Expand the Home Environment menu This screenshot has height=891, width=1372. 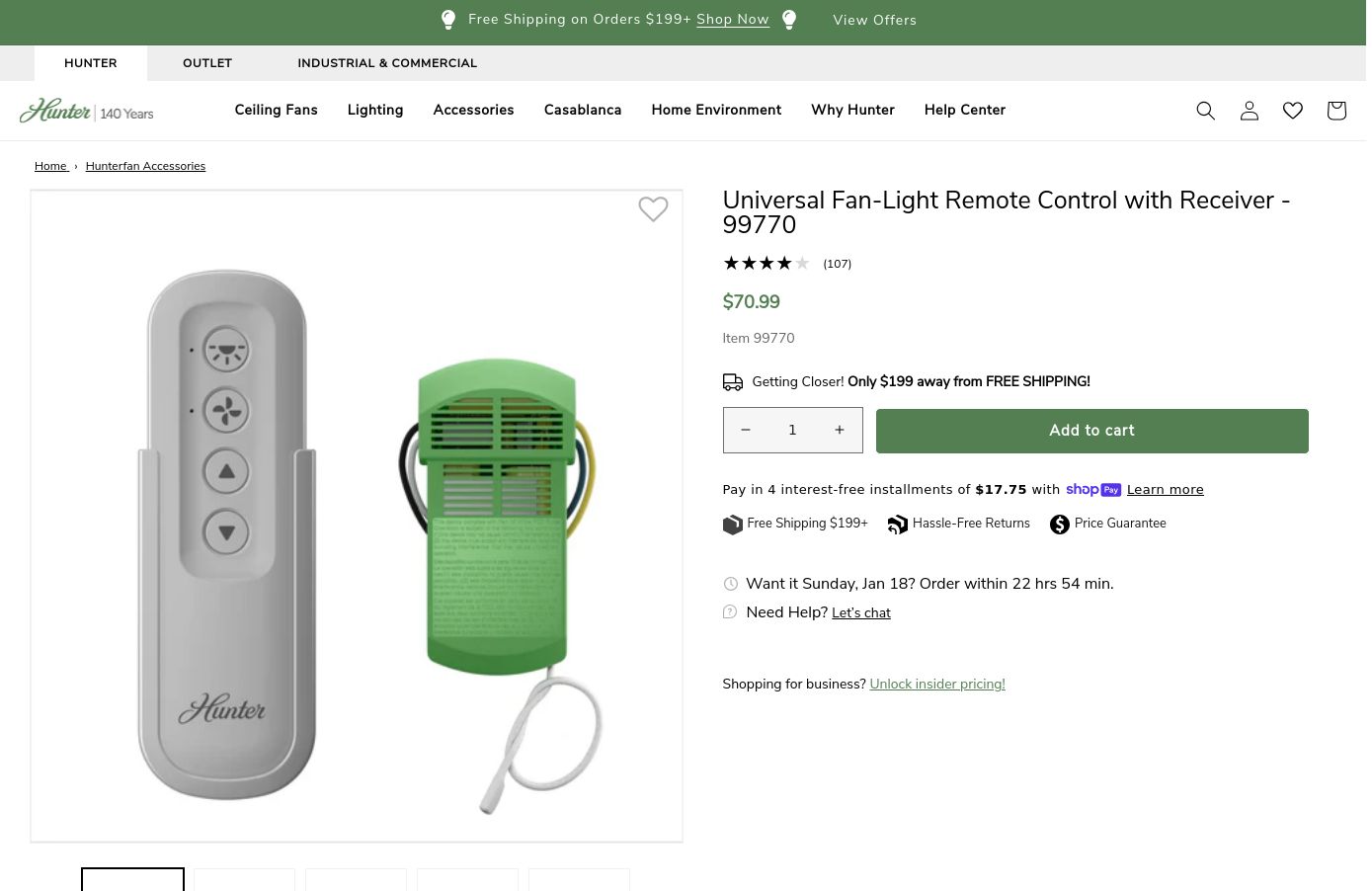coord(716,111)
